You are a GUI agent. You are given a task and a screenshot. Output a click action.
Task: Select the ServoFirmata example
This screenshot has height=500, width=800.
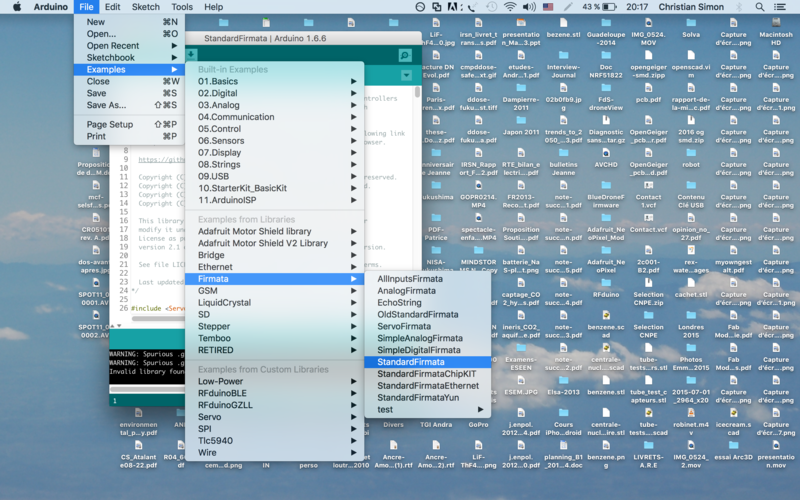[428, 326]
